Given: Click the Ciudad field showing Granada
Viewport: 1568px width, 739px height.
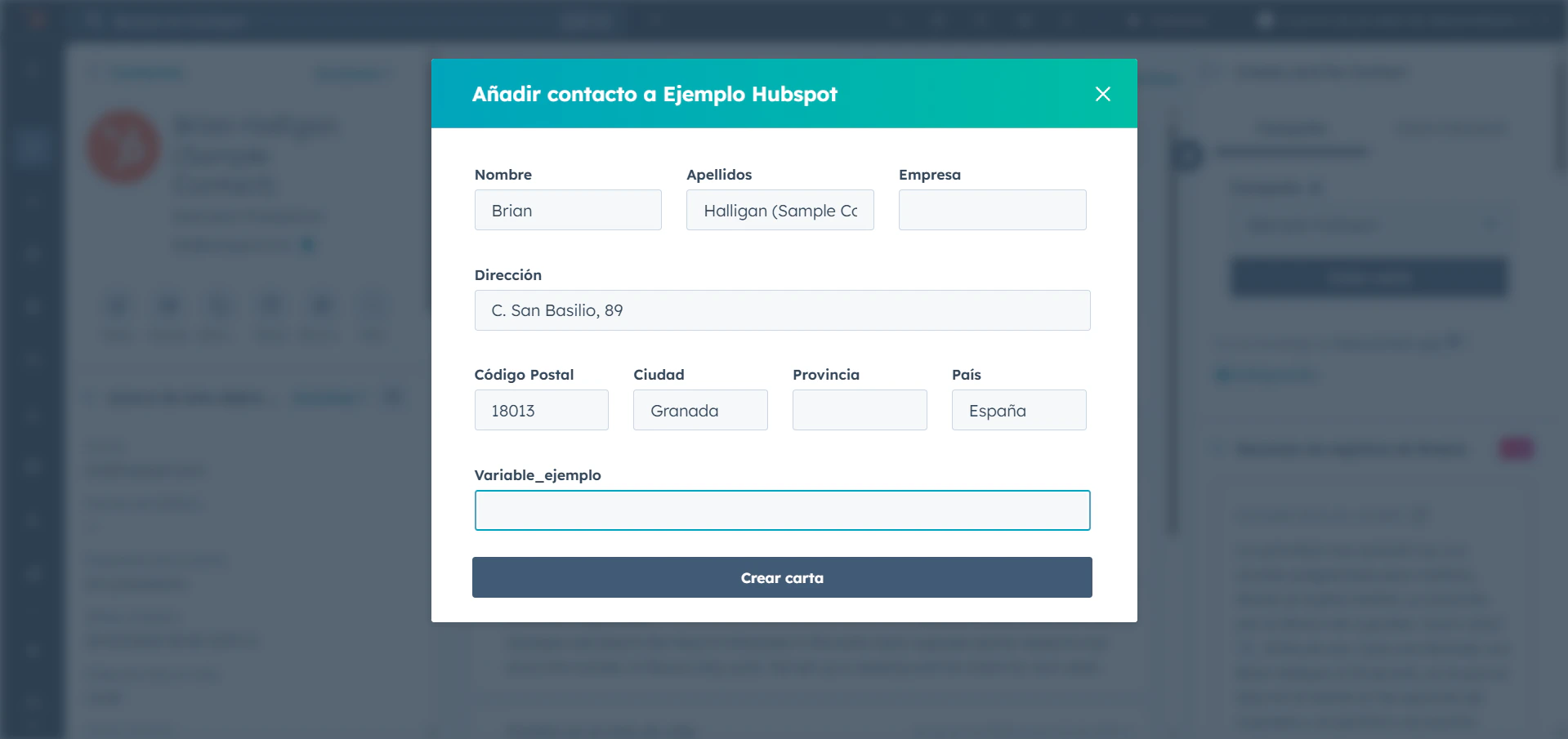Looking at the screenshot, I should coord(700,410).
